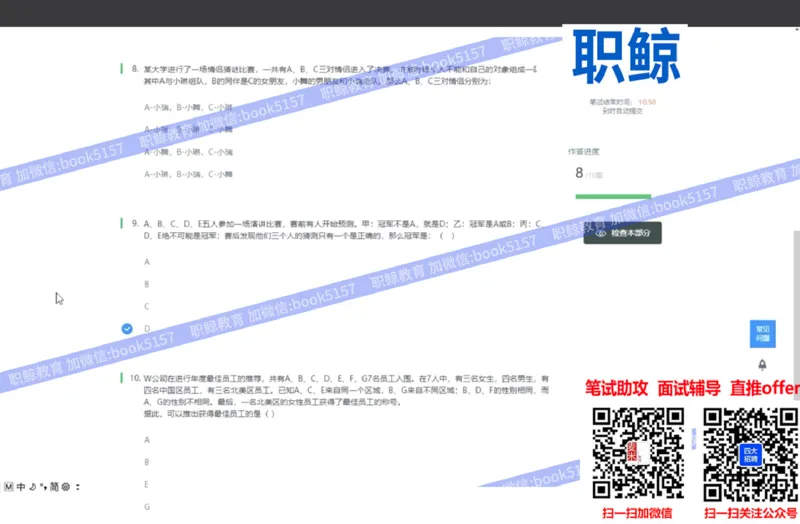Image resolution: width=800 pixels, height=524 pixels.
Task: Choose option A-小琳, B-小瑞, C-小舞 in question 8
Action: tap(188, 174)
